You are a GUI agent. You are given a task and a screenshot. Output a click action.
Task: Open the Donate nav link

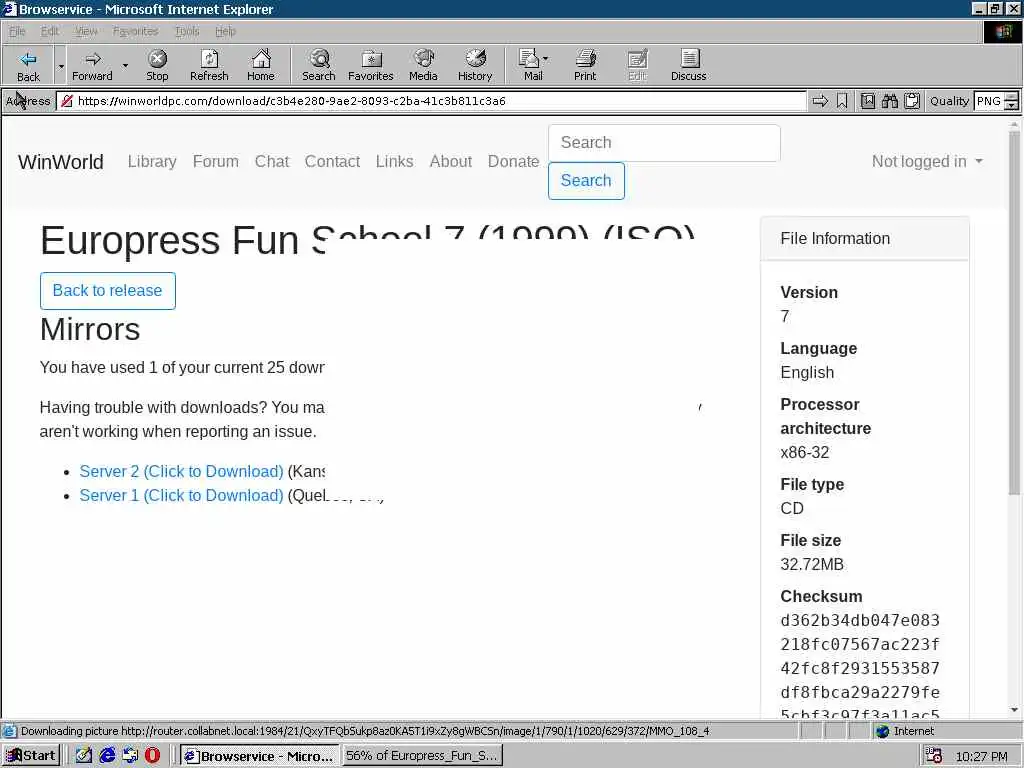(513, 161)
